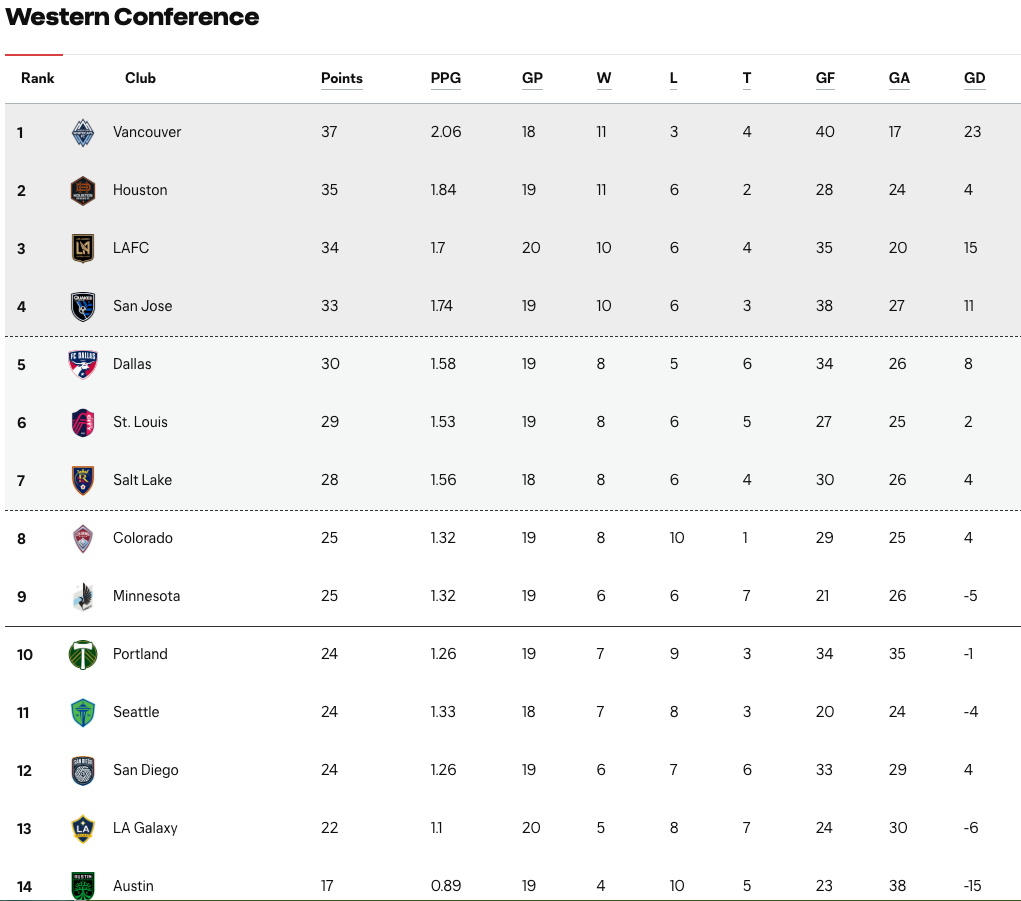Click the LA Galaxy crest icon

click(83, 829)
